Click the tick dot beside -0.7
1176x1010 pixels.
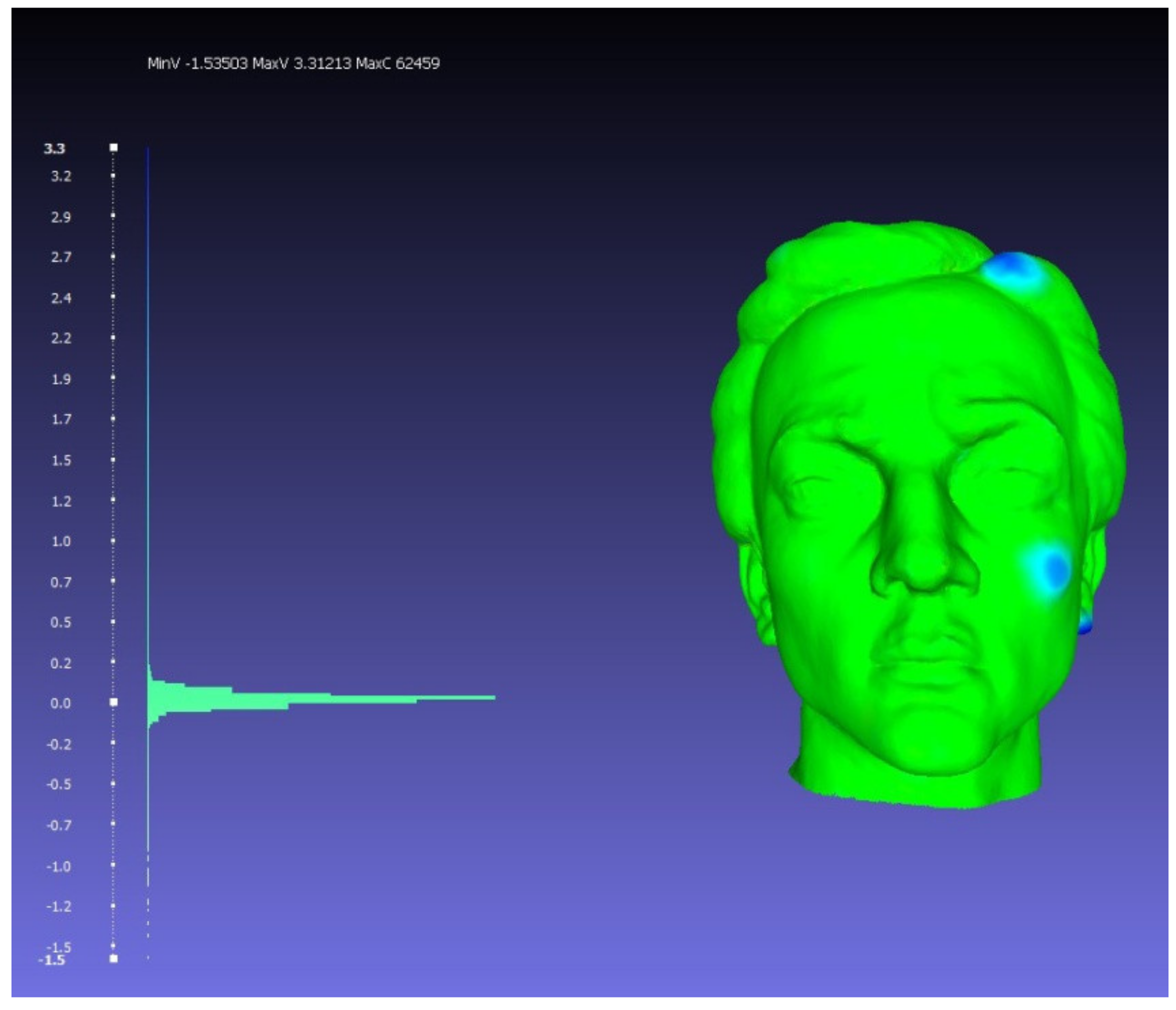pos(113,823)
